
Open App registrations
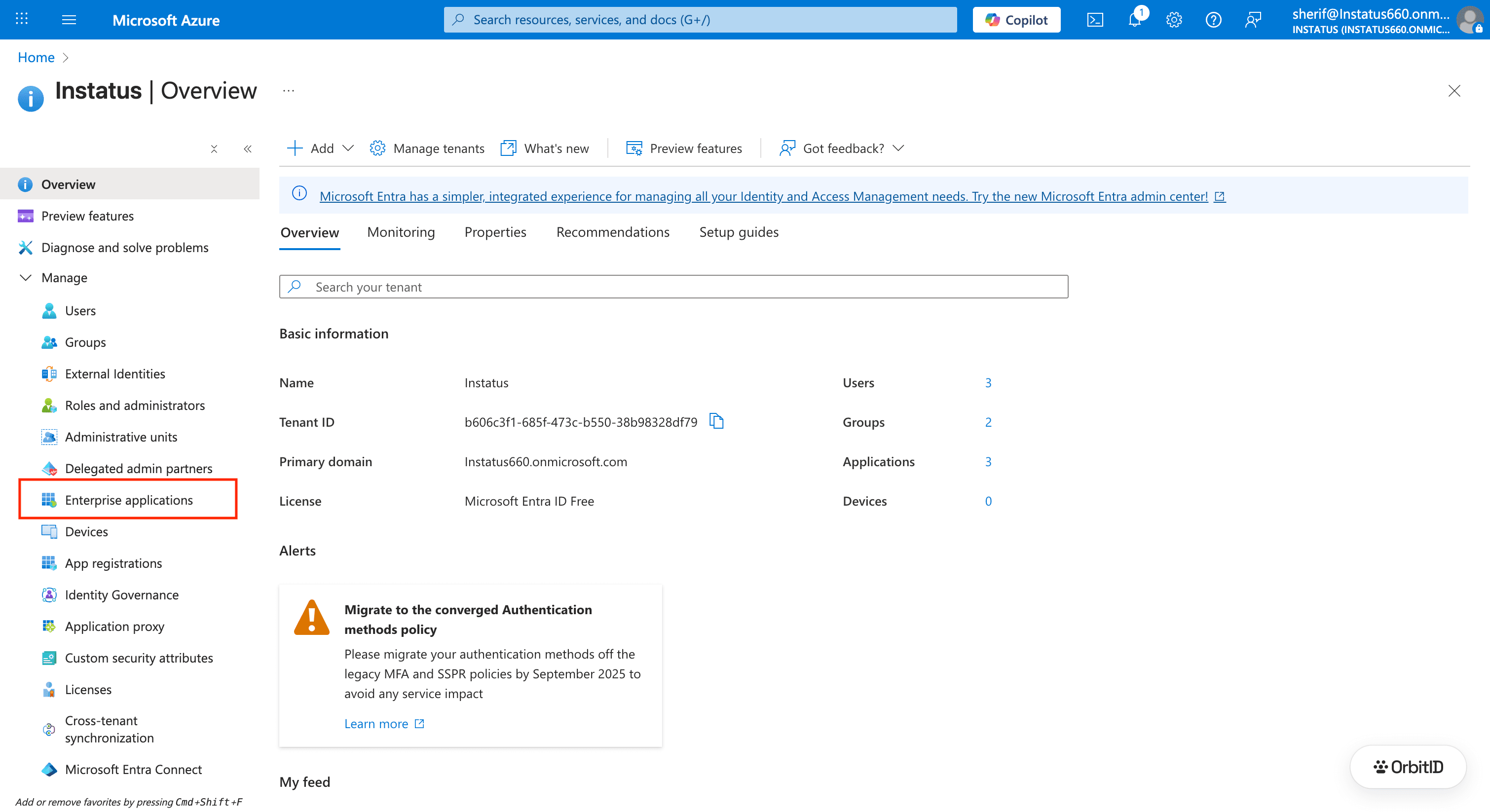click(113, 563)
